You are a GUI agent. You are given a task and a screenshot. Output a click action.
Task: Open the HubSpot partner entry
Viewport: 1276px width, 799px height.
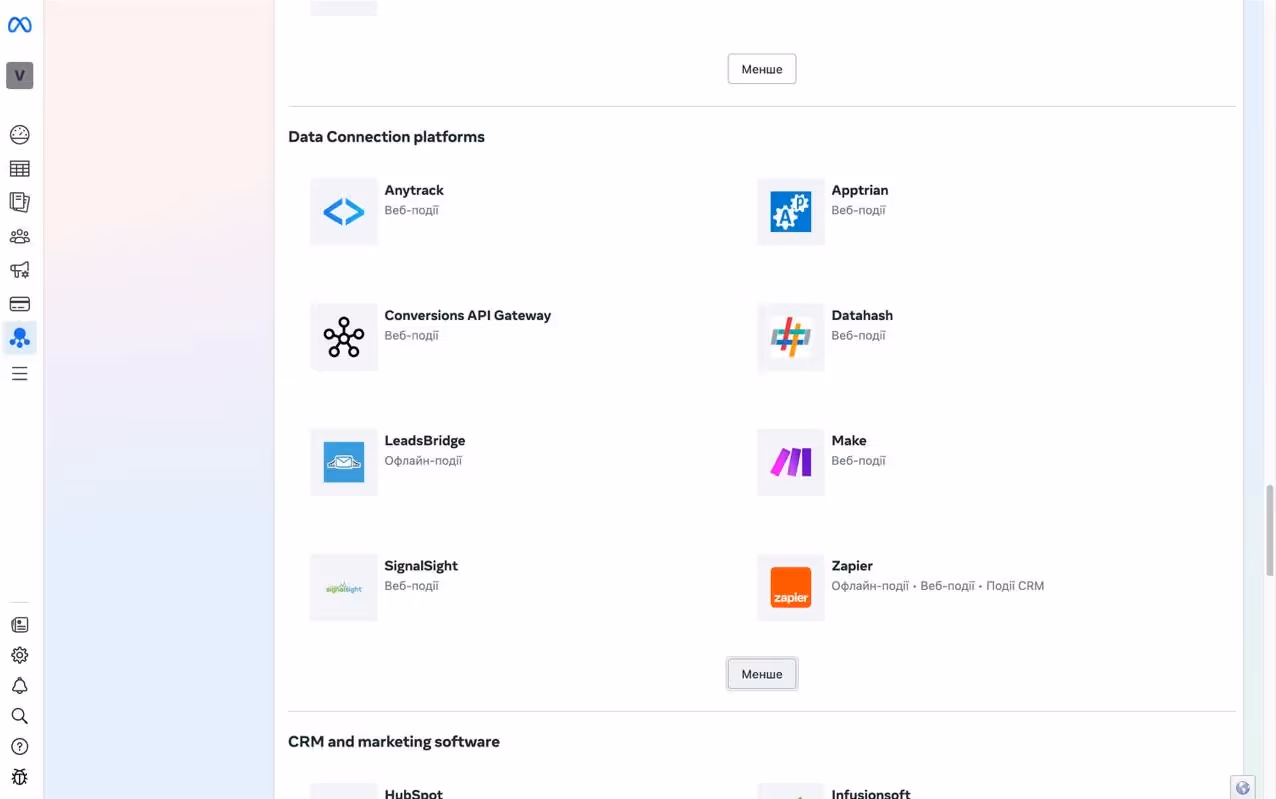click(x=413, y=794)
